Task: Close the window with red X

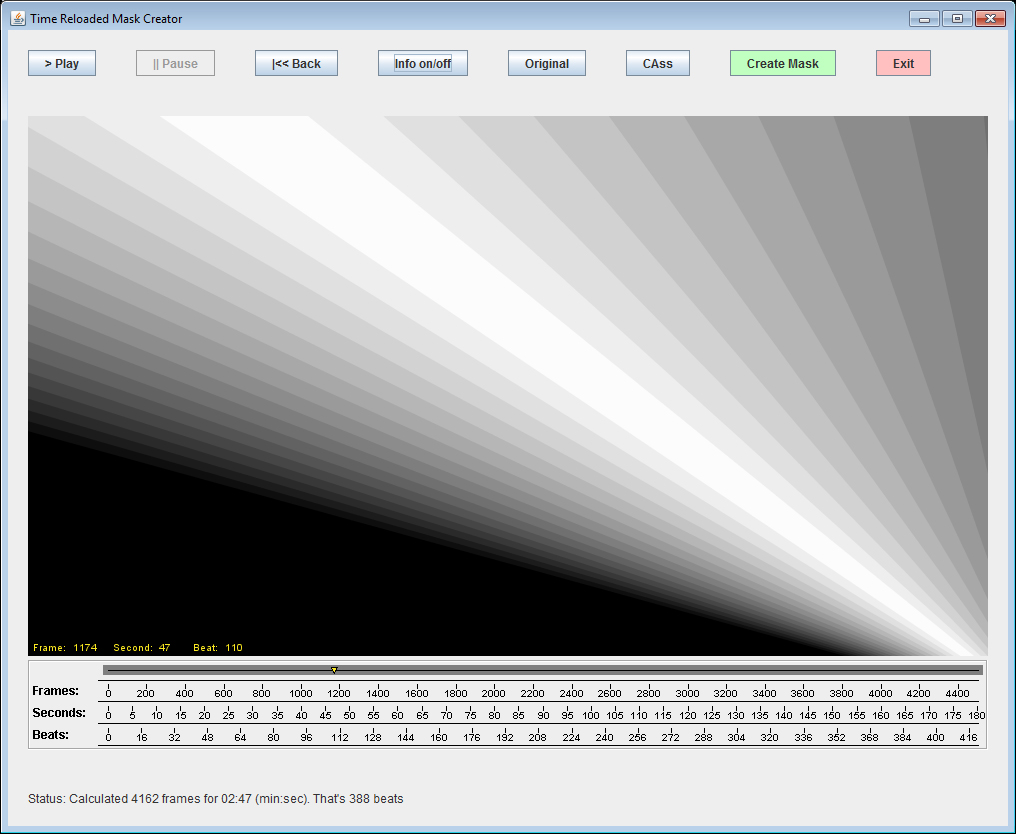Action: point(989,18)
